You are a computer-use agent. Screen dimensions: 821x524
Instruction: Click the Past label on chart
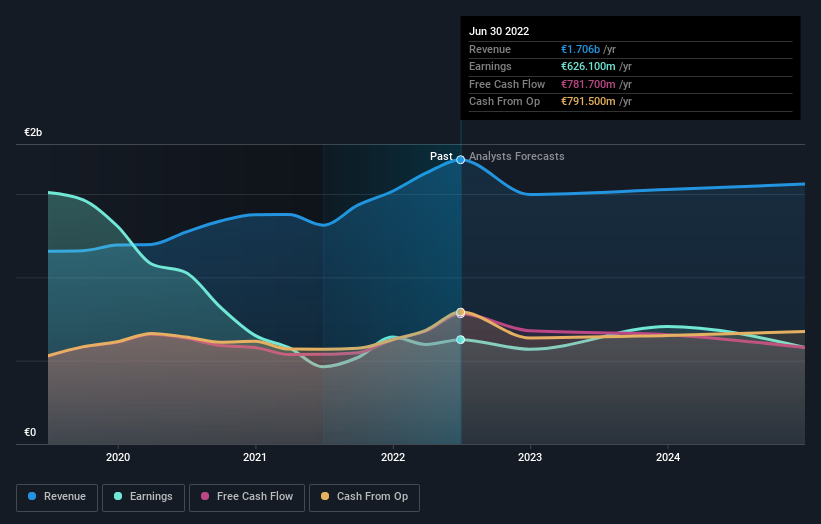tap(441, 156)
